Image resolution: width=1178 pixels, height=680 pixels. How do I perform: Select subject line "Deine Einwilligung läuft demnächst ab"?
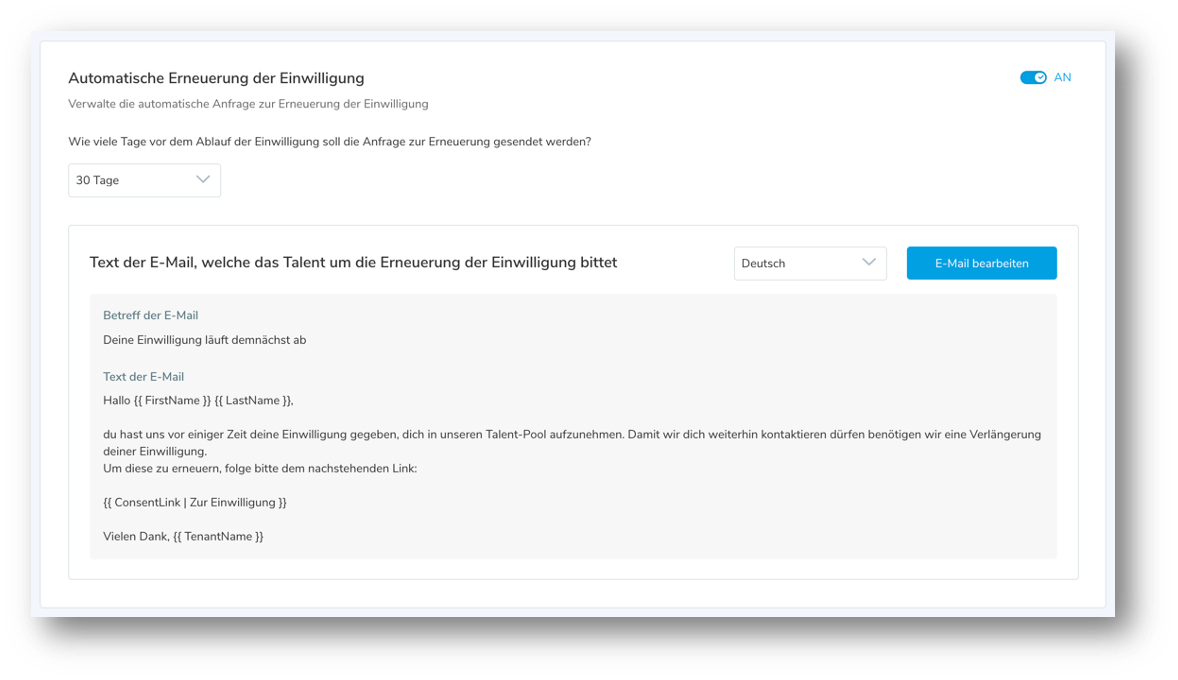[x=204, y=340]
